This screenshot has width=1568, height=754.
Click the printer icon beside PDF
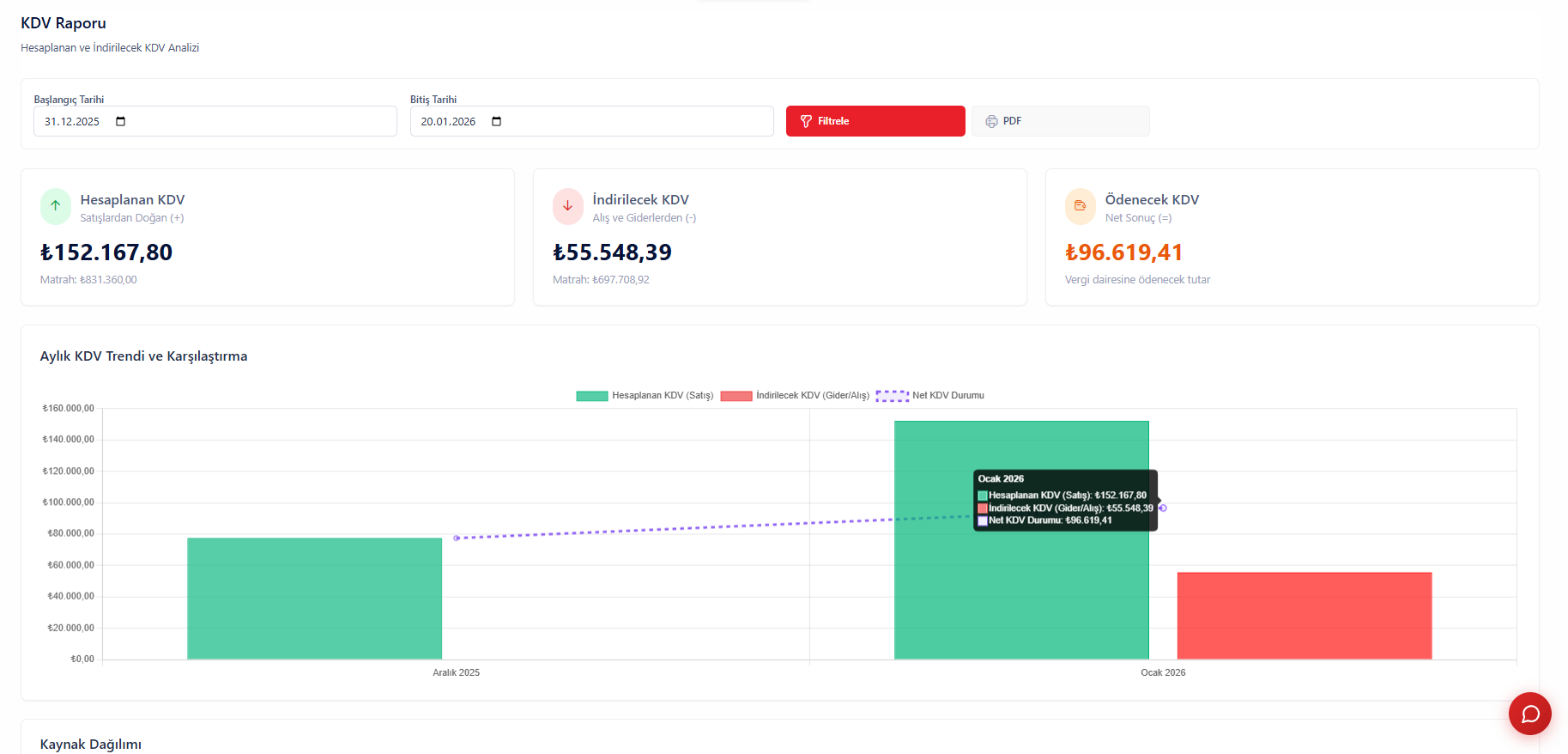pyautogui.click(x=991, y=121)
